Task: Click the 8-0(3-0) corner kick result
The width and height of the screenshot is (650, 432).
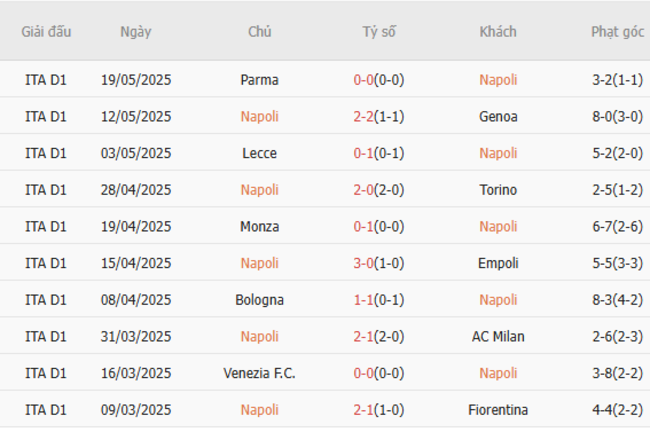Action: click(617, 116)
